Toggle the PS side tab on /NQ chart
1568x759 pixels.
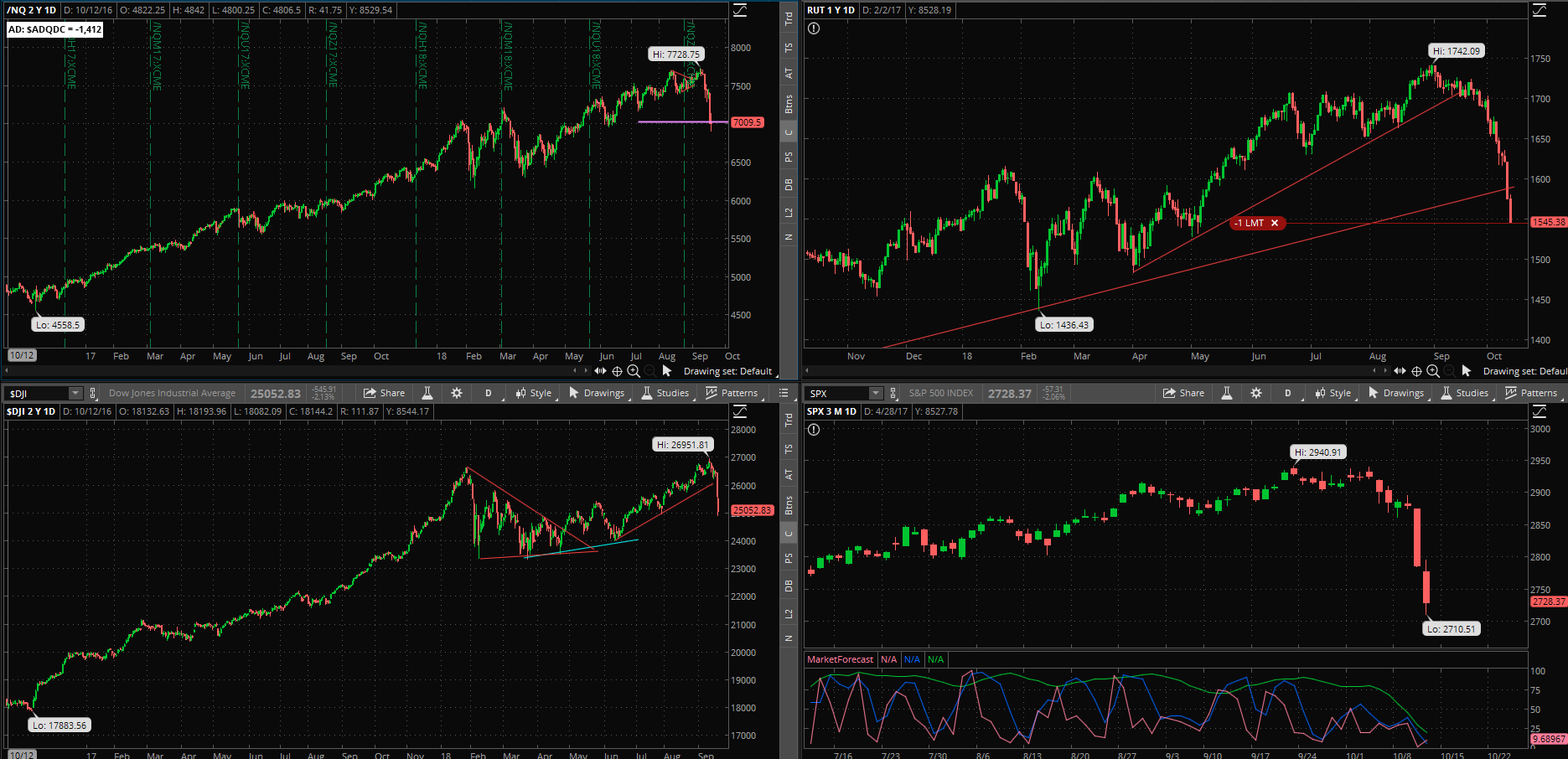(x=789, y=157)
